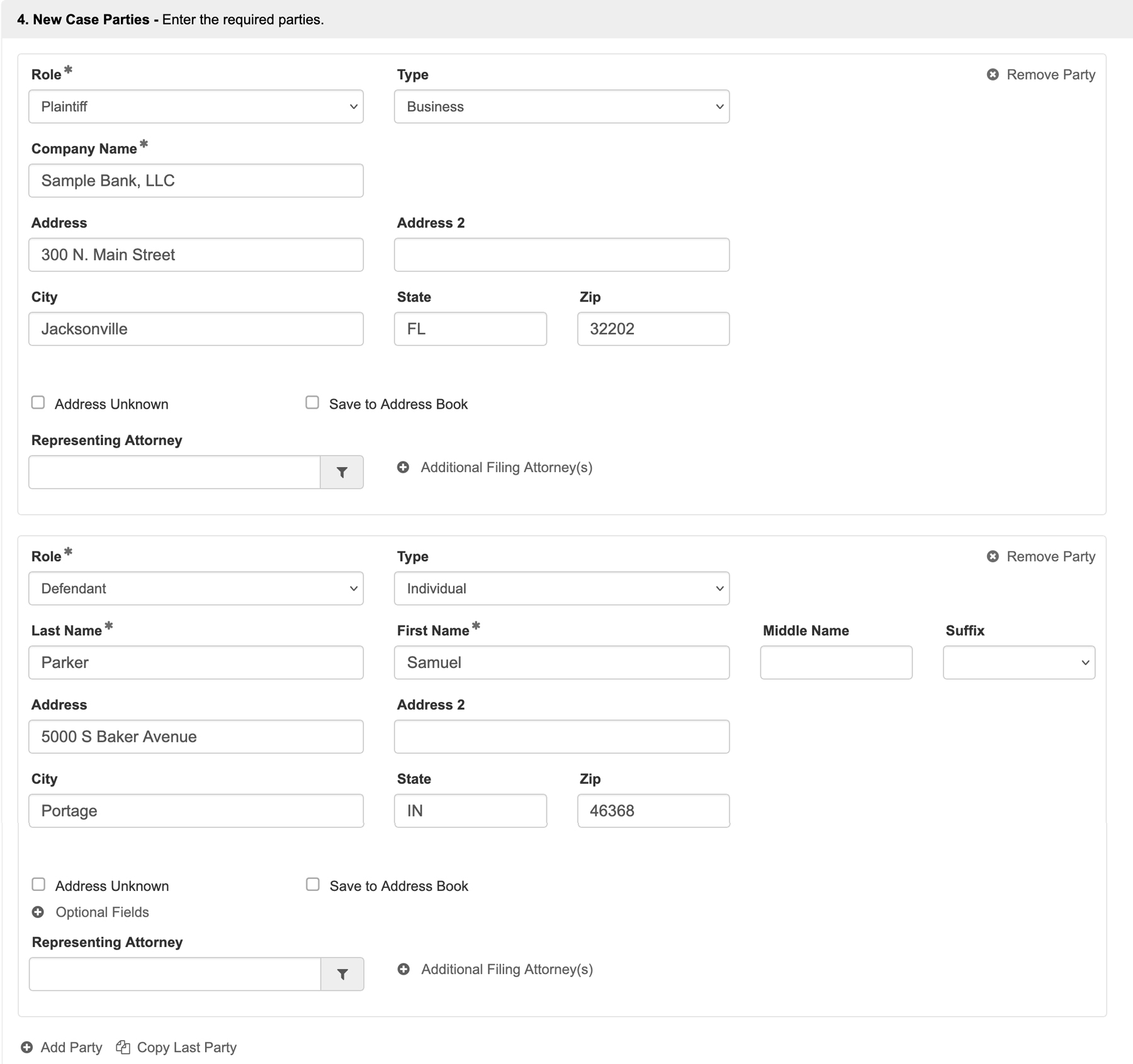Image resolution: width=1133 pixels, height=1064 pixels.
Task: Click the Copy Last Party icon
Action: pyautogui.click(x=123, y=1047)
